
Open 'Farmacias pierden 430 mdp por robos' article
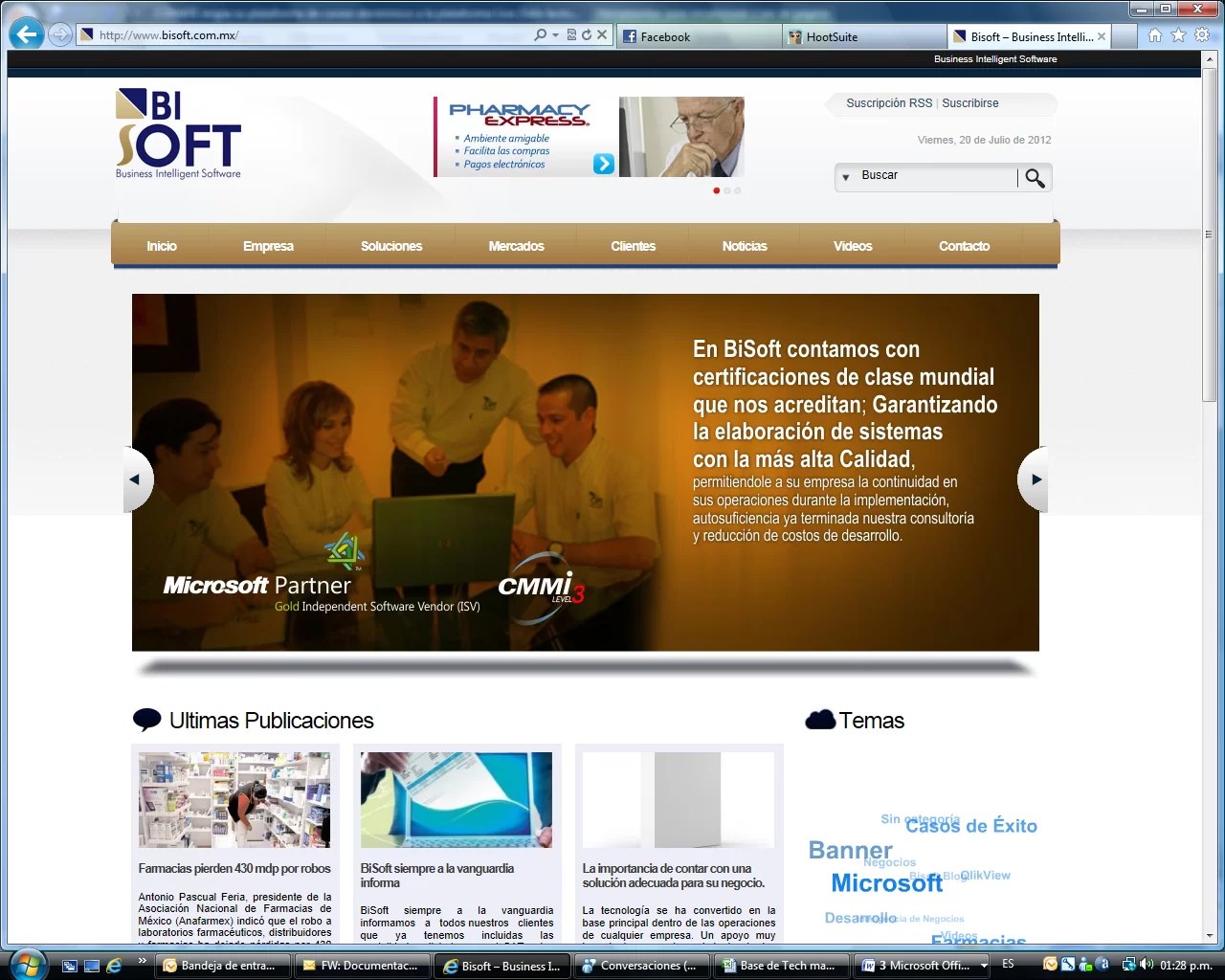pyautogui.click(x=234, y=869)
